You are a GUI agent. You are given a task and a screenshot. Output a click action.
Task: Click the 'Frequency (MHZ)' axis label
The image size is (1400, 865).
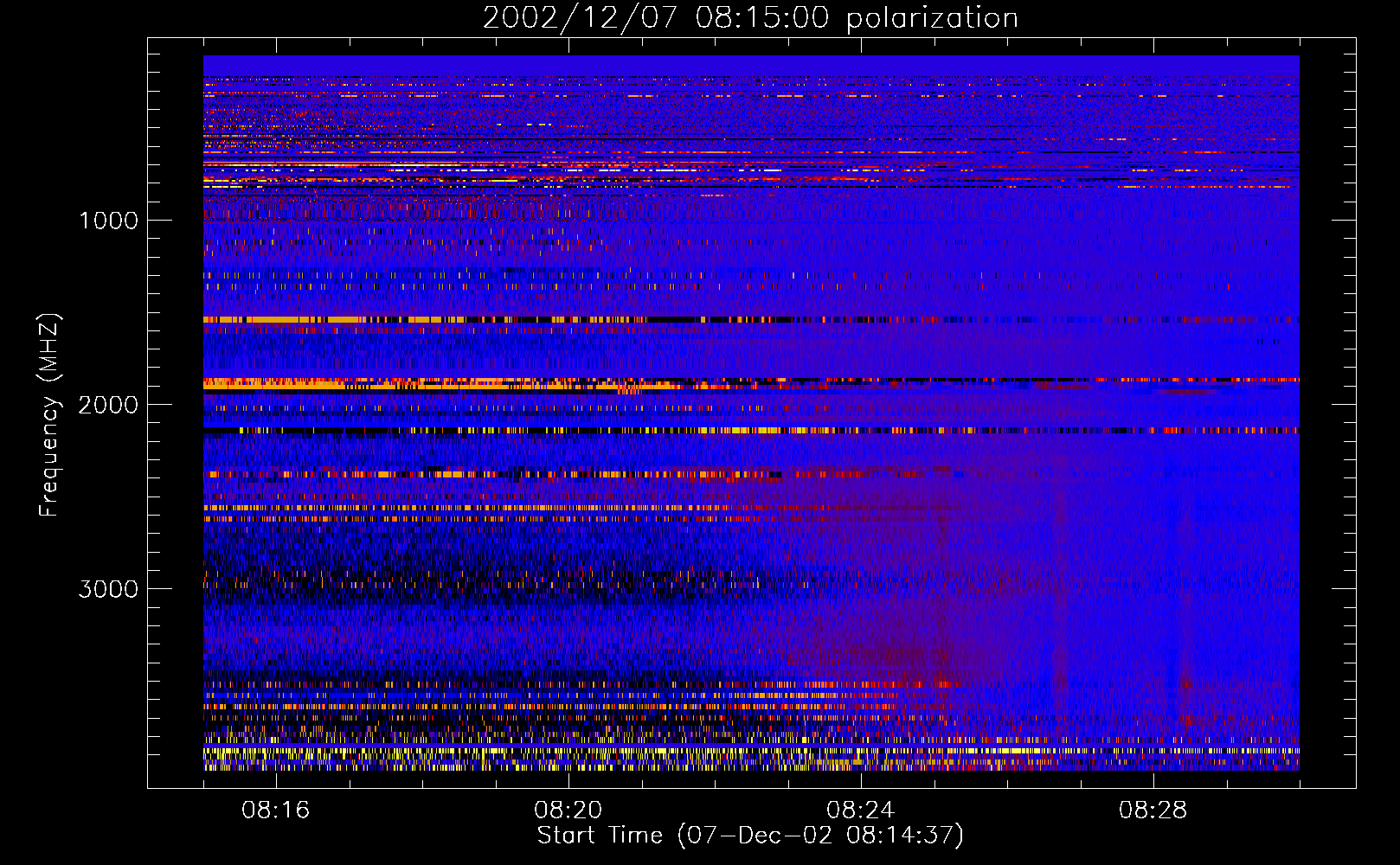coord(49,414)
